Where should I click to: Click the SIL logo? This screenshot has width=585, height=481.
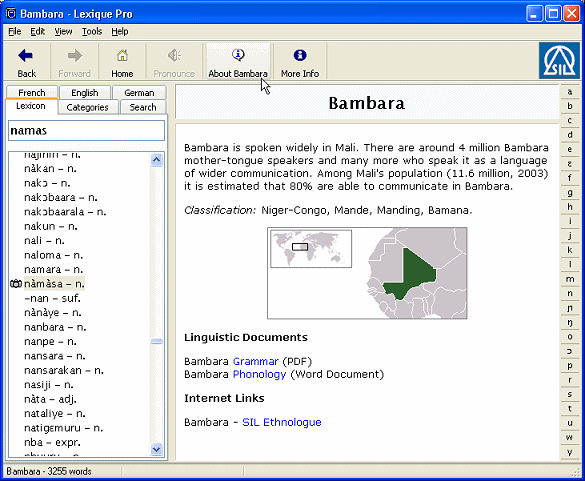pos(559,60)
